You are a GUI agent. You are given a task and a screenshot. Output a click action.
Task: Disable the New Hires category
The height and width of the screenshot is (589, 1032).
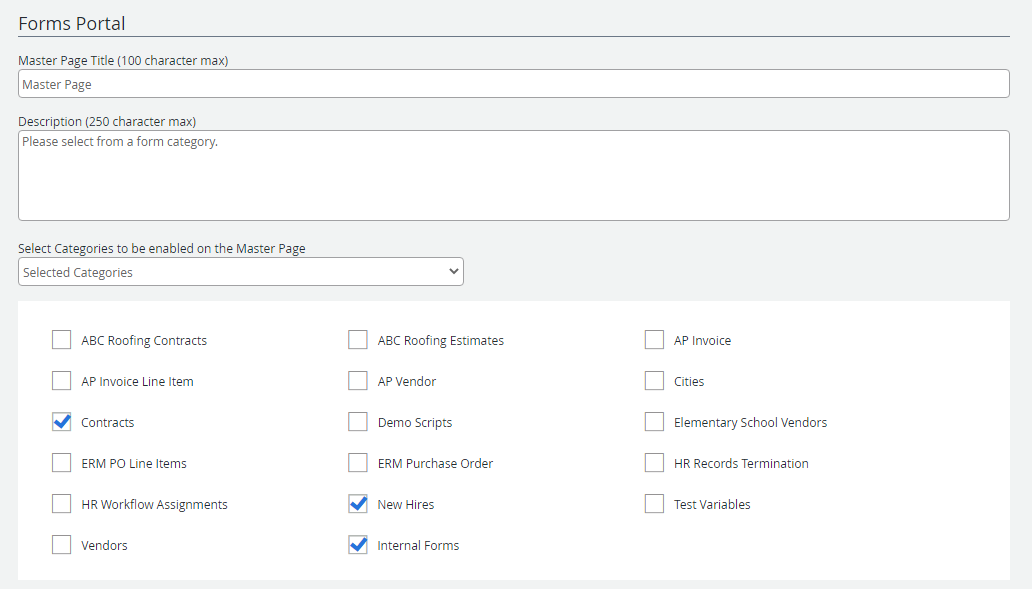coord(358,504)
